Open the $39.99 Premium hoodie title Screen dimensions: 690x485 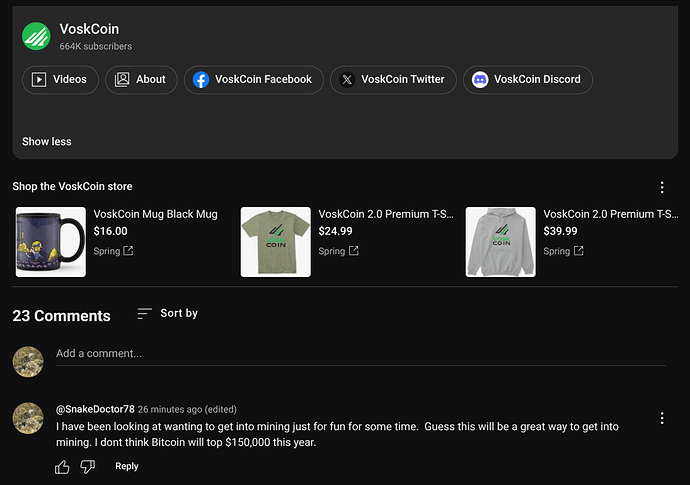click(611, 214)
